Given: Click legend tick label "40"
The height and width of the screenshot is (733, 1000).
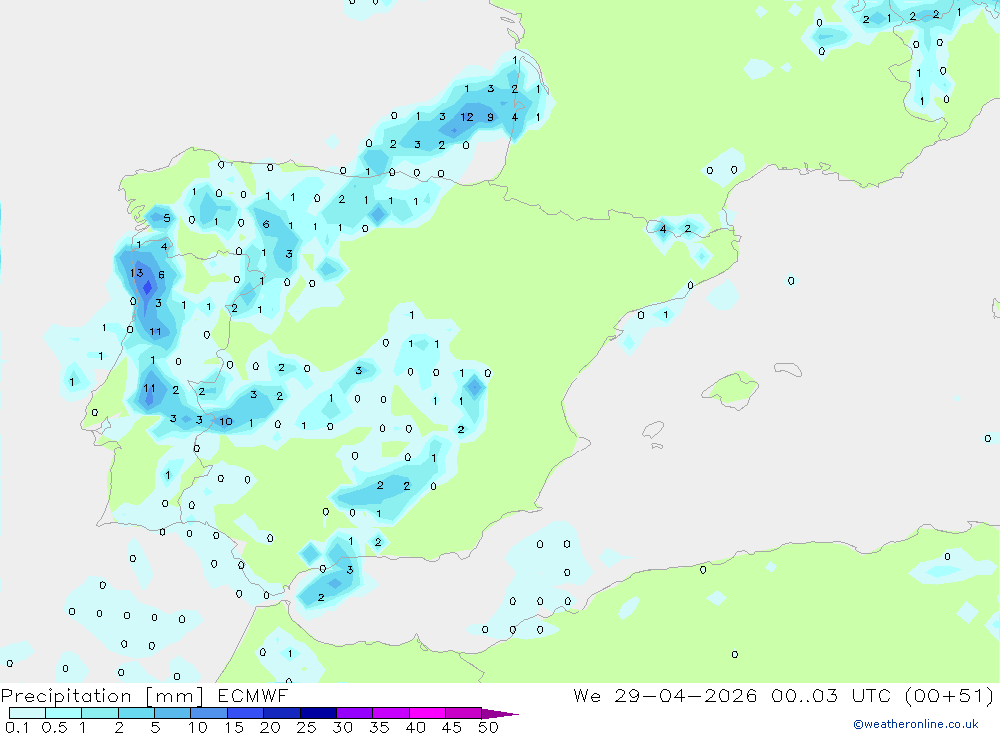Looking at the screenshot, I should point(415,727).
